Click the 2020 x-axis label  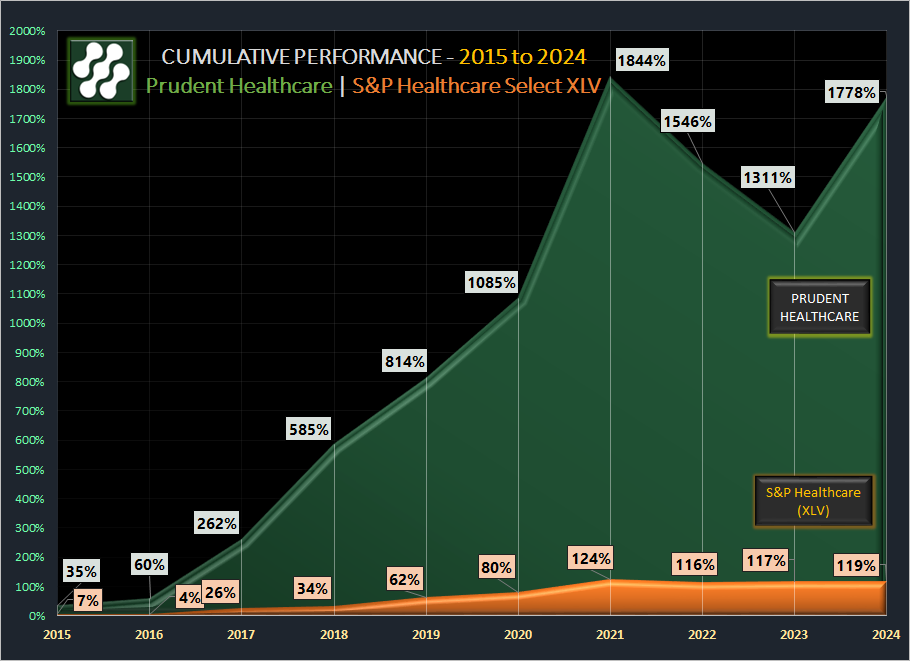pyautogui.click(x=518, y=634)
